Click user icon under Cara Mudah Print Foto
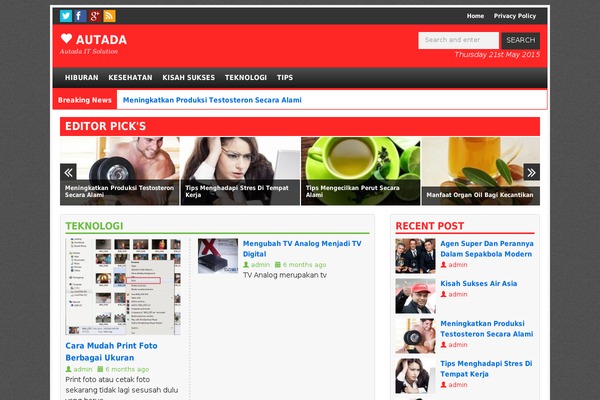The height and width of the screenshot is (400, 600). click(x=68, y=369)
